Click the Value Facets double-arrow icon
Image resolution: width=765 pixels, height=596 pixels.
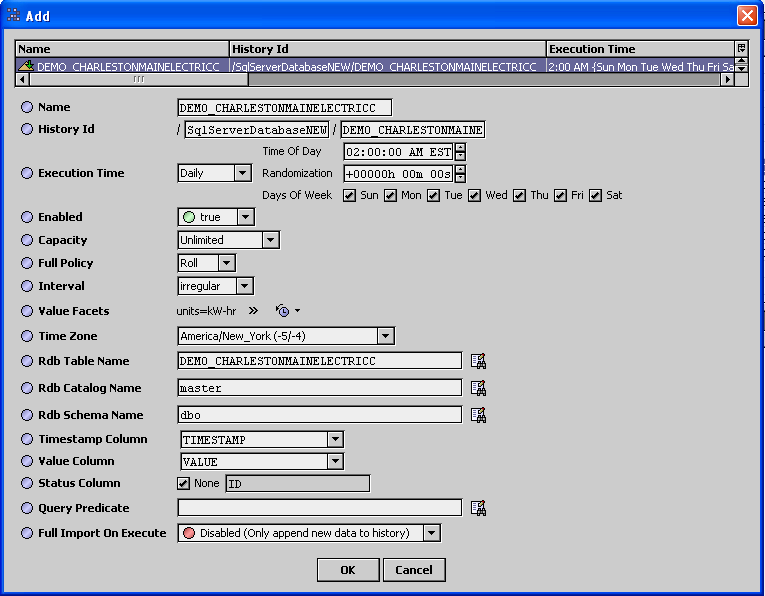pos(253,311)
